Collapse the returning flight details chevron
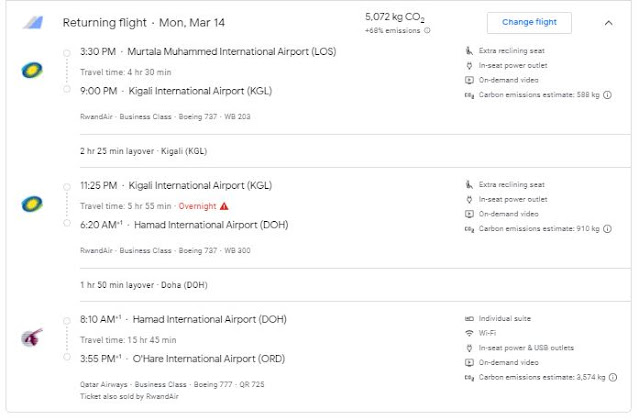Viewport: 639px width, 420px height. (x=608, y=22)
